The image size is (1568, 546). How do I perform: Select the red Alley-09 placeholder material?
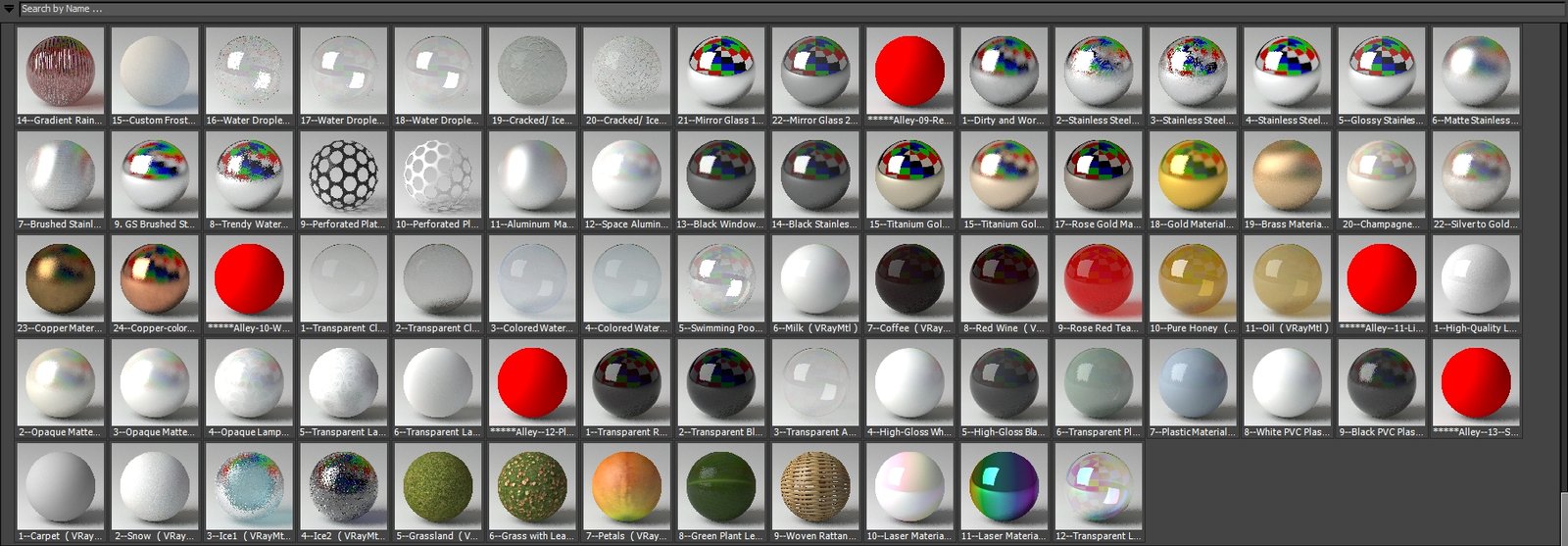tap(909, 72)
